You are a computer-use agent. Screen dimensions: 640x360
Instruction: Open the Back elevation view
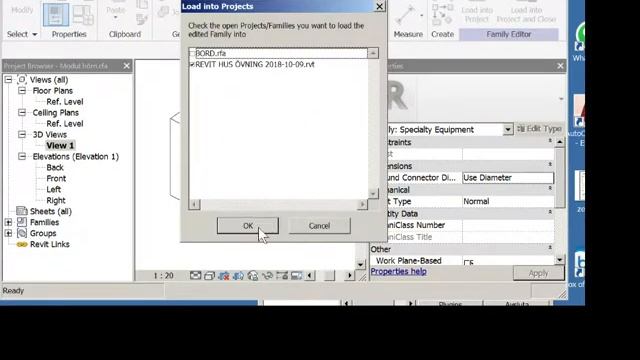click(55, 167)
